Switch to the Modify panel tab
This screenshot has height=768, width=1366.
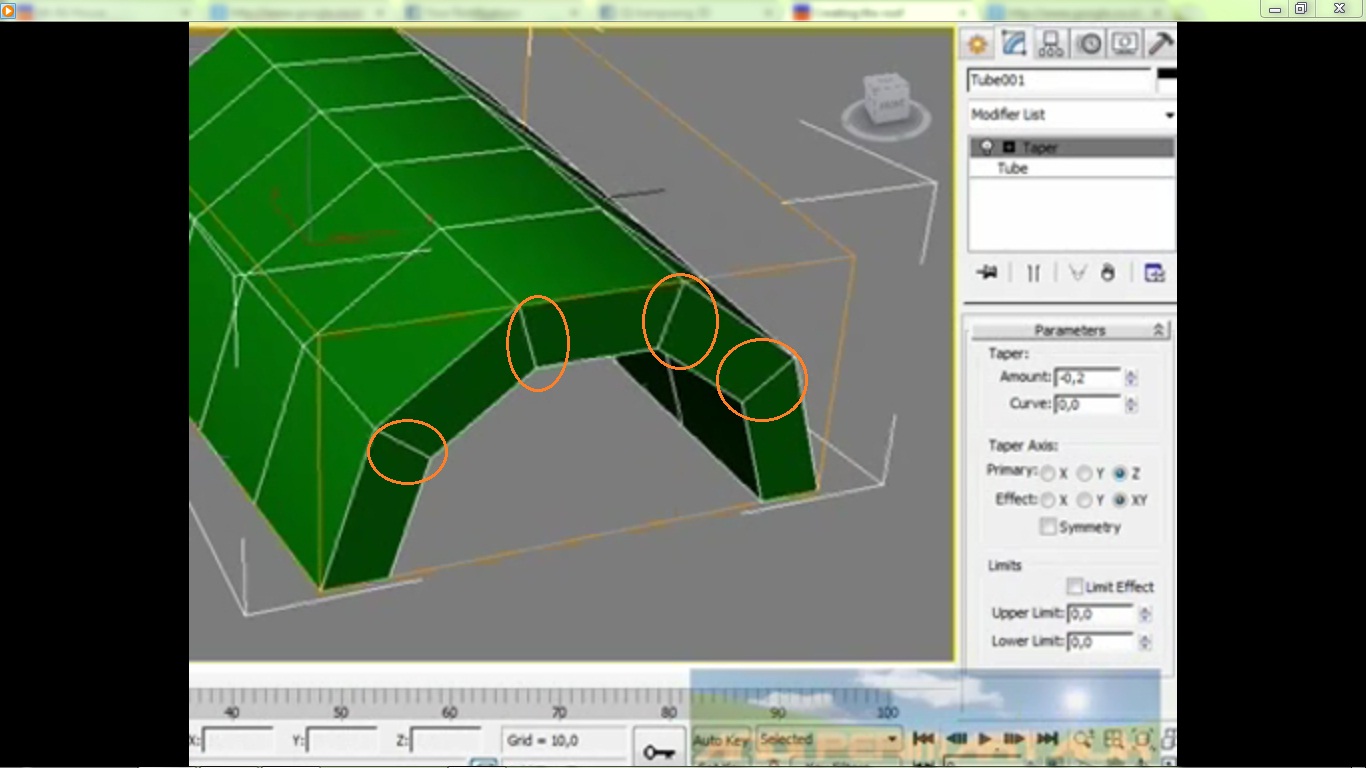1013,44
